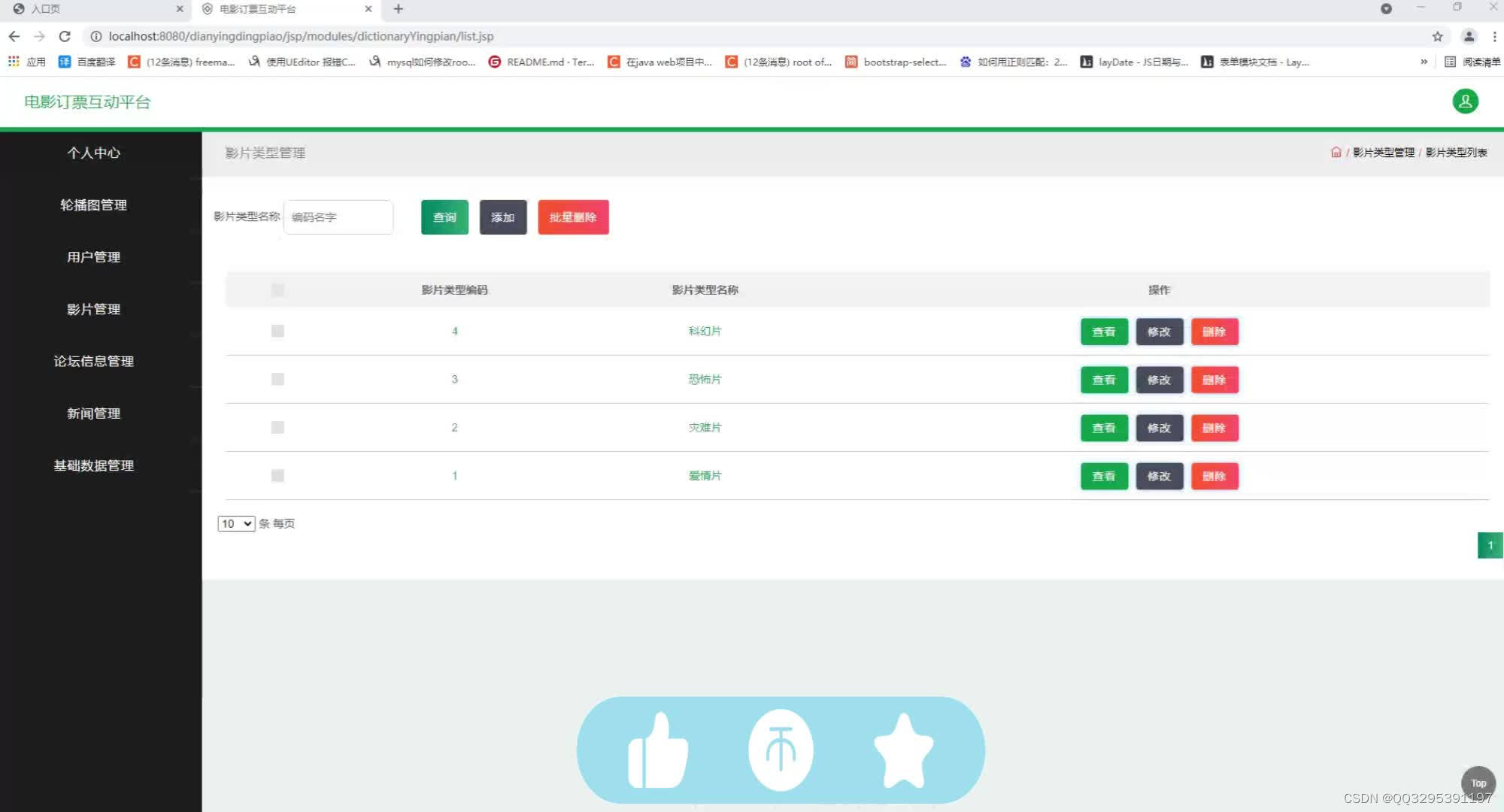Click 查看 for 科幻片 row
Screen dimensions: 1504x812
1104,332
